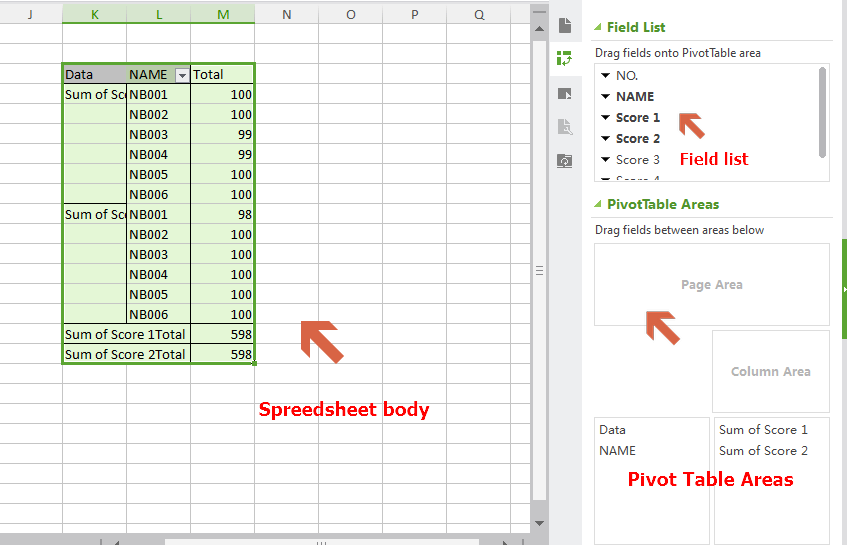Click the Sum of Score 2Total row label
The width and height of the screenshot is (847, 545).
126,354
